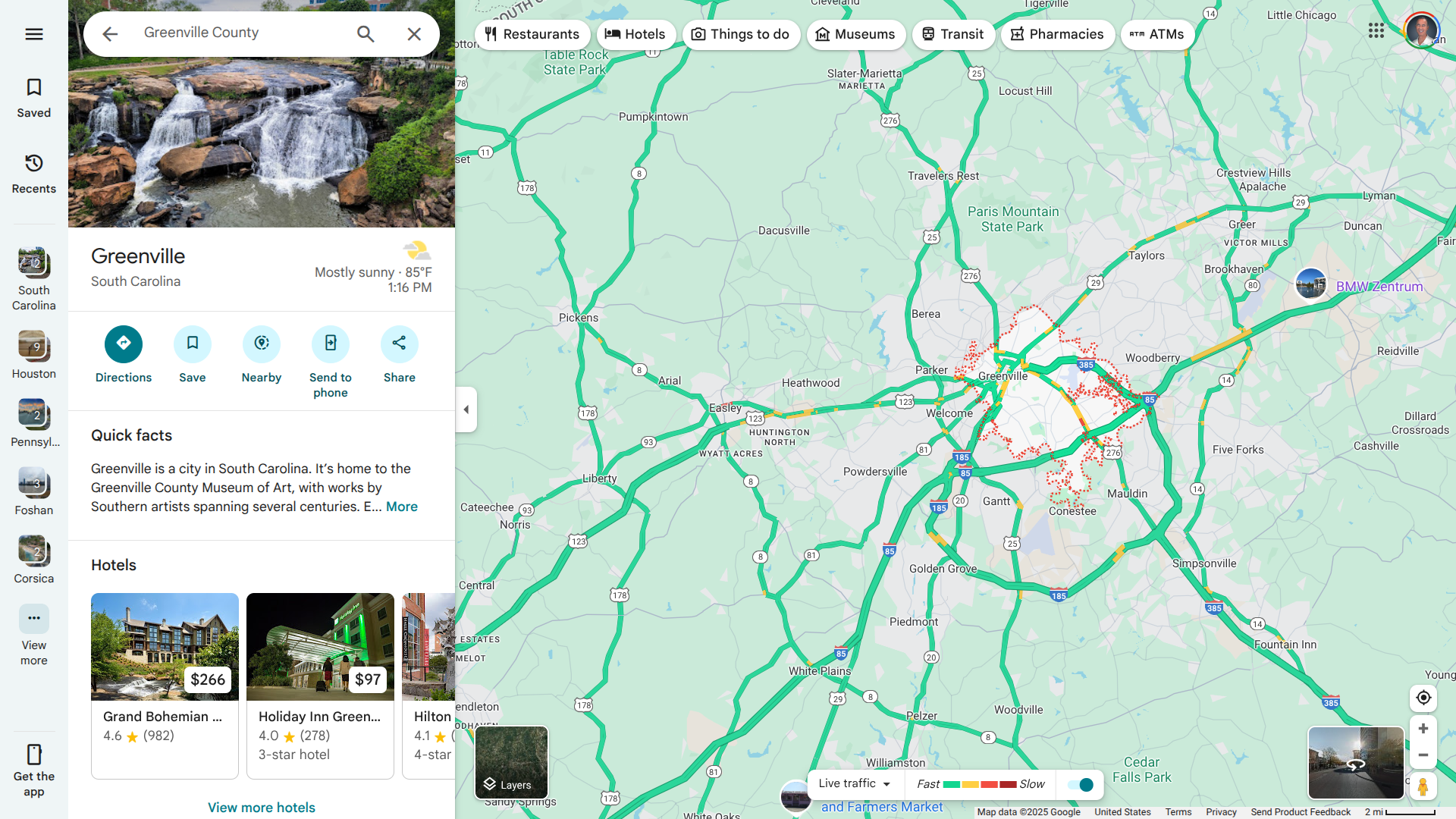Open Google apps grid
The width and height of the screenshot is (1456, 819).
[x=1376, y=30]
